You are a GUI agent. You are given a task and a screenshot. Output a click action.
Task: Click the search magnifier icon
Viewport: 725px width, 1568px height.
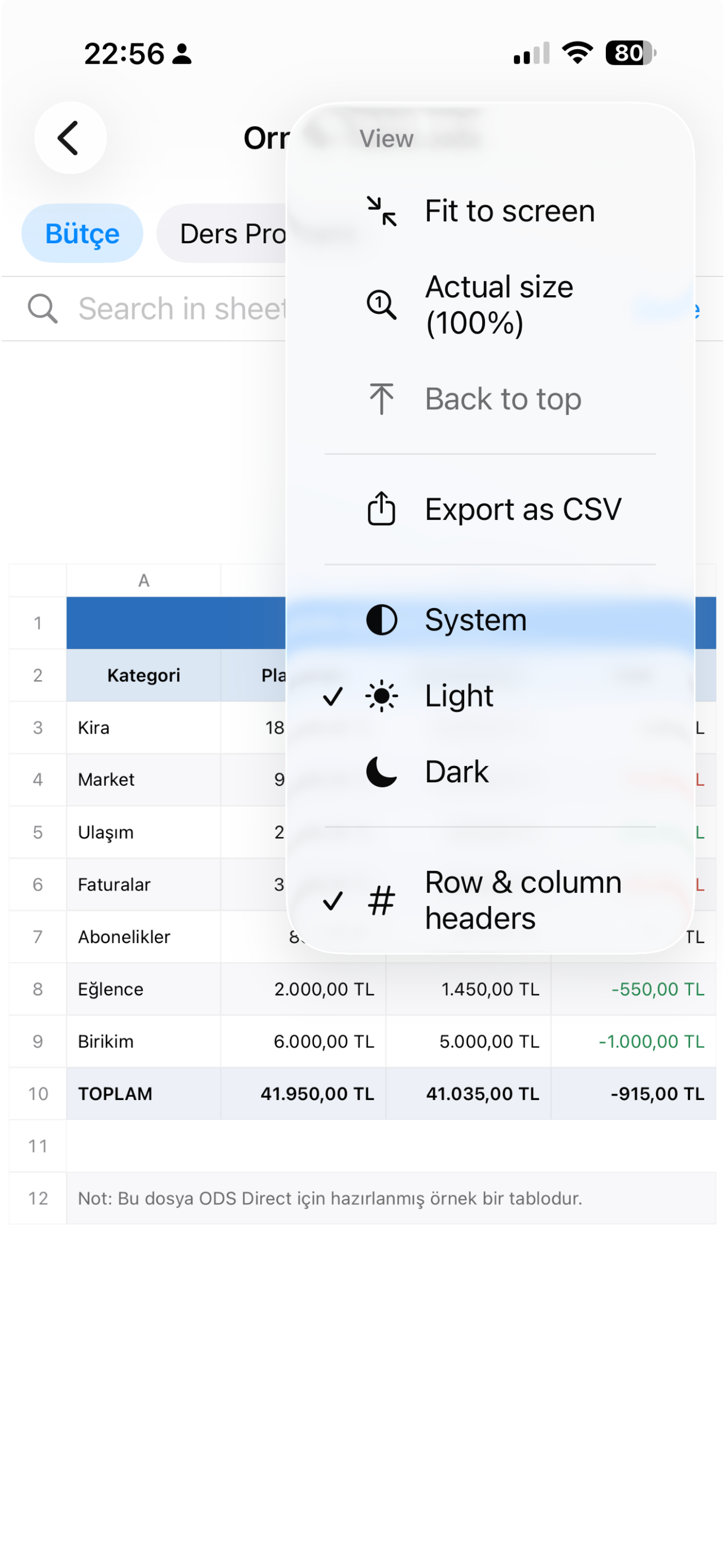(x=42, y=309)
